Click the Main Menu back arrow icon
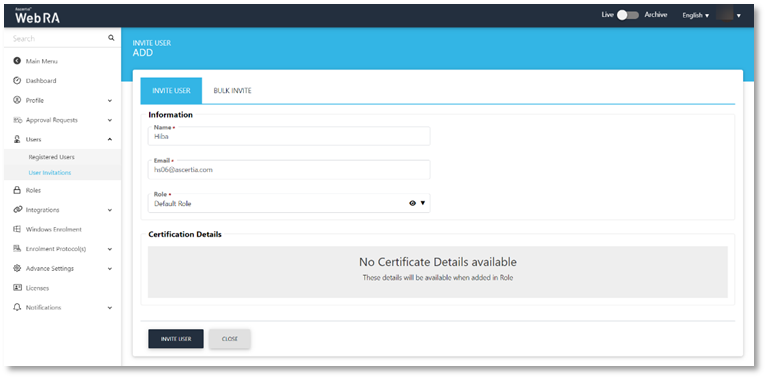 click(x=17, y=61)
